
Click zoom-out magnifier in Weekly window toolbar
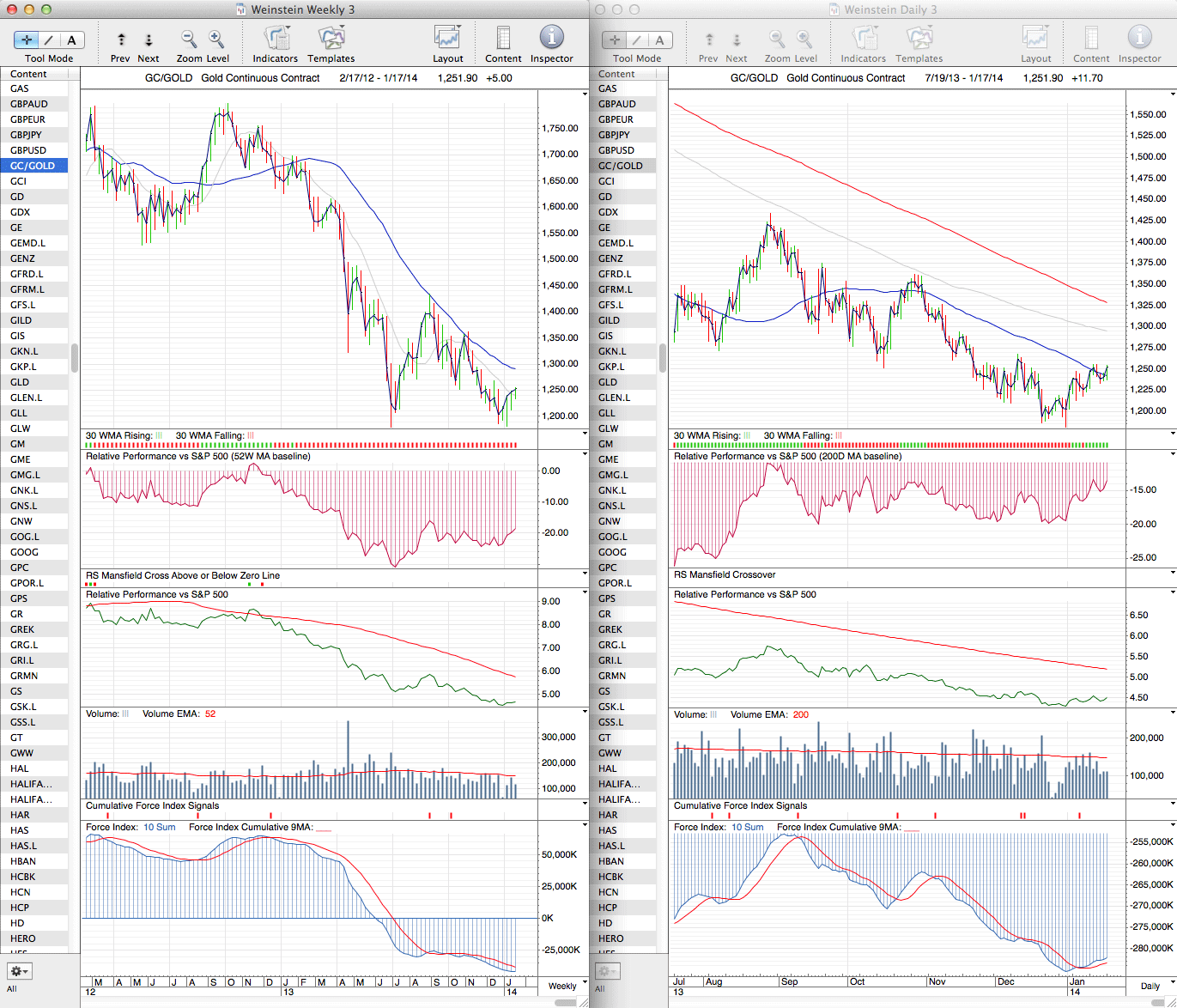coord(189,39)
